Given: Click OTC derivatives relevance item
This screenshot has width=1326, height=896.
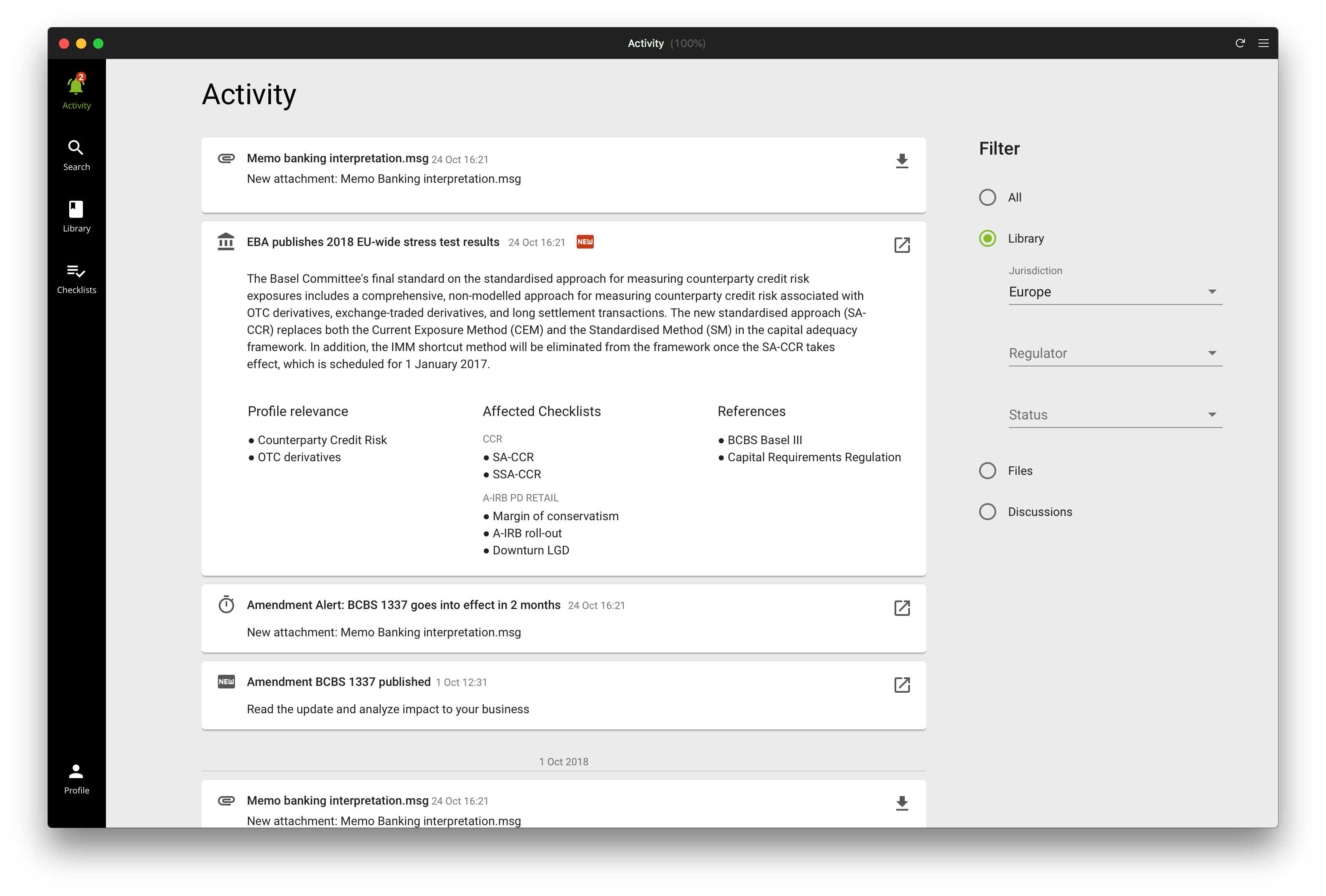Looking at the screenshot, I should (299, 457).
